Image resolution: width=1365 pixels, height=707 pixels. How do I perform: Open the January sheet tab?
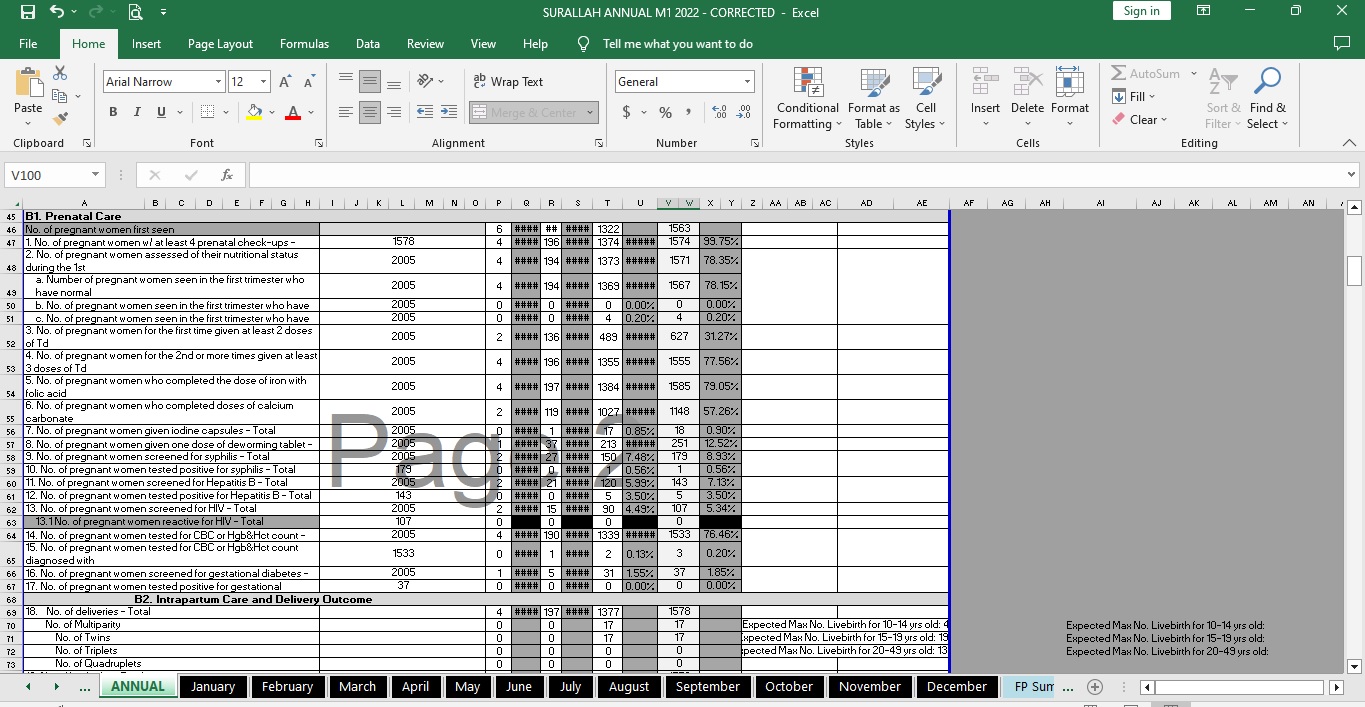point(213,687)
